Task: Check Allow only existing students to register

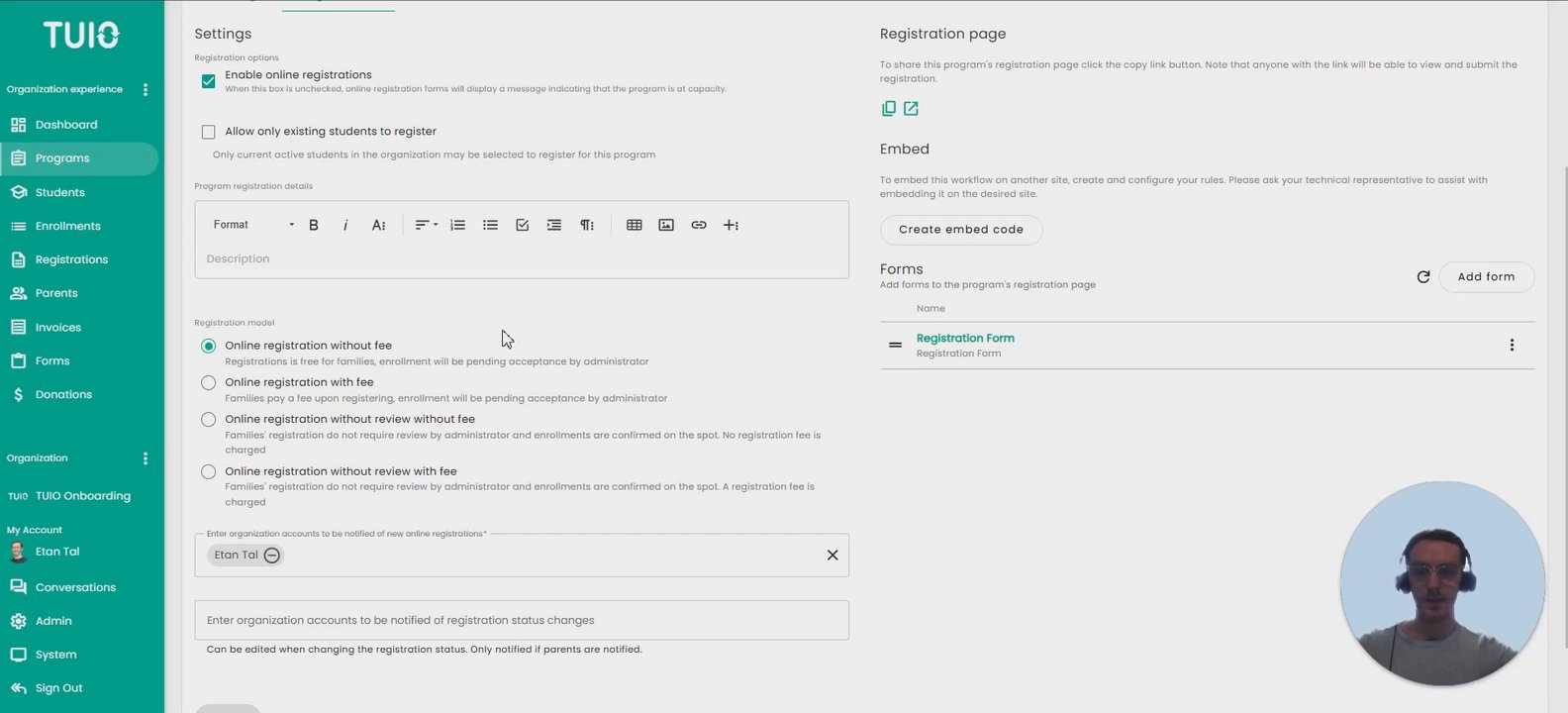Action: (x=208, y=132)
